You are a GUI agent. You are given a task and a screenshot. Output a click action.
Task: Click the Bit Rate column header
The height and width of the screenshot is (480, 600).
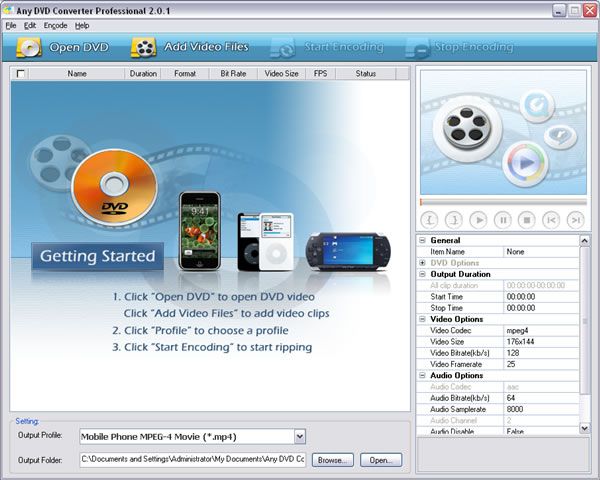[233, 73]
